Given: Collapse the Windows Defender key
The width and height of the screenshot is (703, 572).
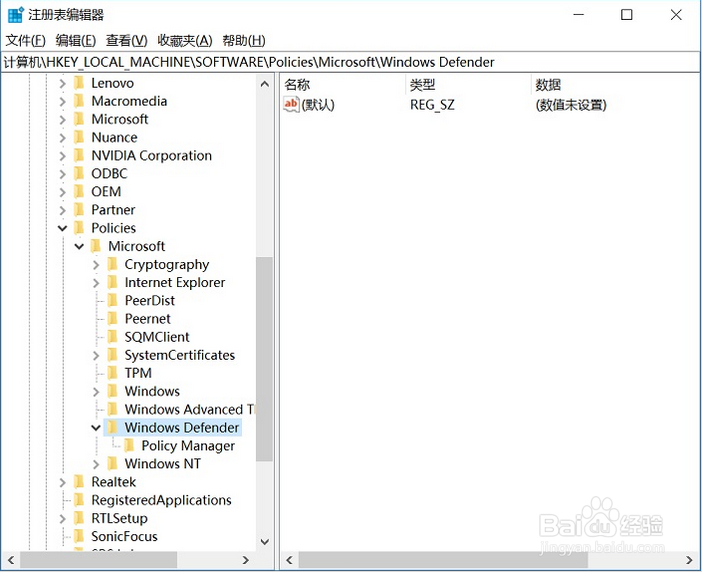Looking at the screenshot, I should (96, 428).
